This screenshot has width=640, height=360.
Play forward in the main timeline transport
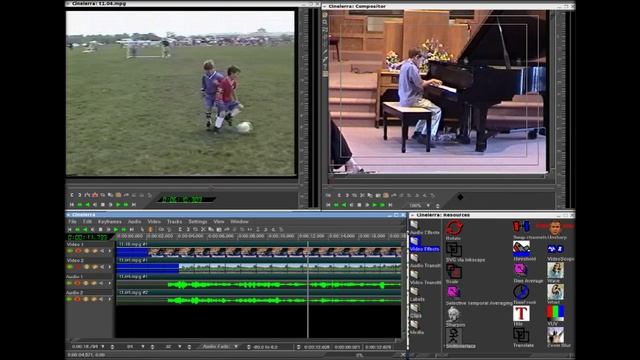116,230
